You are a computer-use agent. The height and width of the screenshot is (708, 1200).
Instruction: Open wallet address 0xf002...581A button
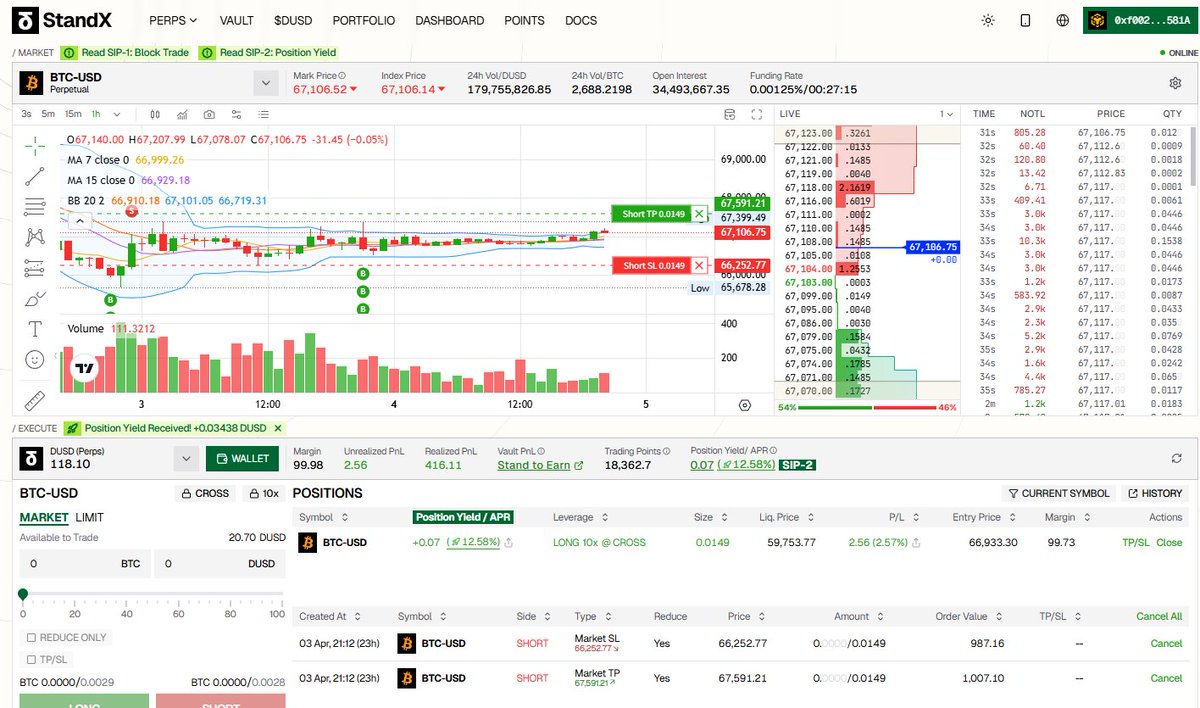point(1139,20)
